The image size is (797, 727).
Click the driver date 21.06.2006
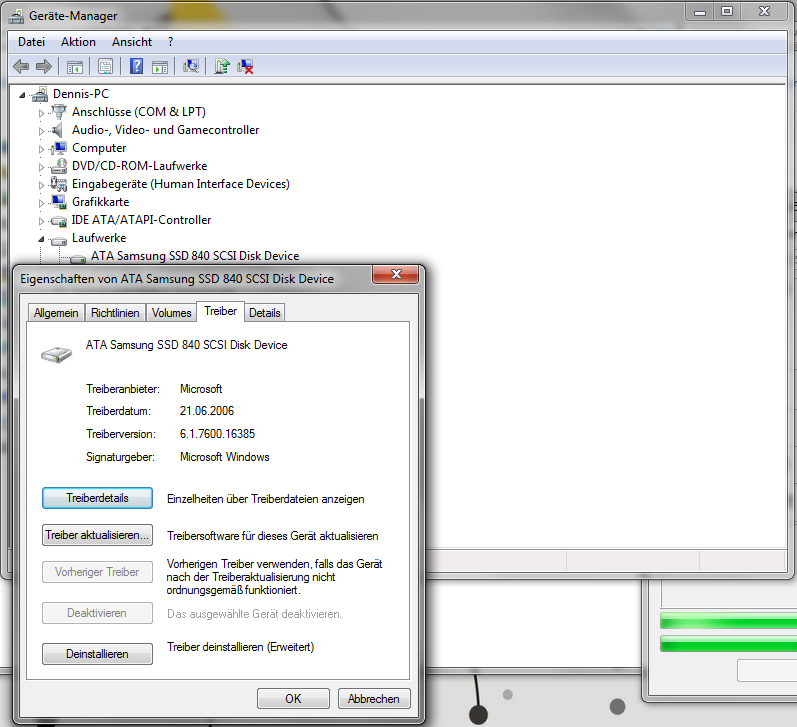pos(206,411)
